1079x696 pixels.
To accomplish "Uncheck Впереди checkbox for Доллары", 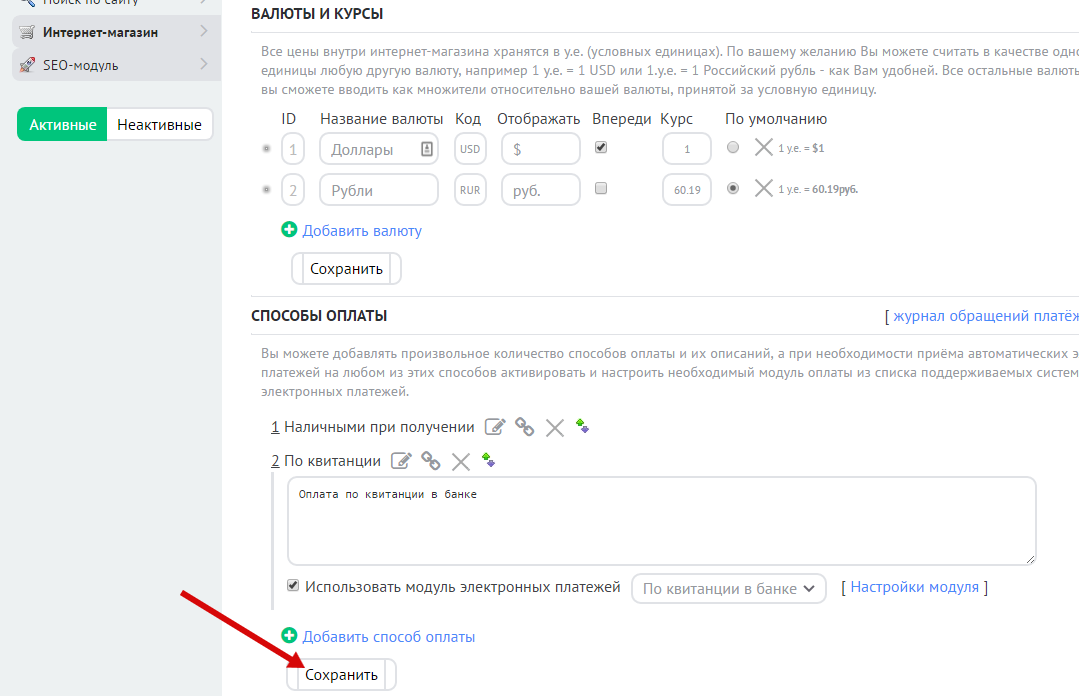I will pos(601,147).
